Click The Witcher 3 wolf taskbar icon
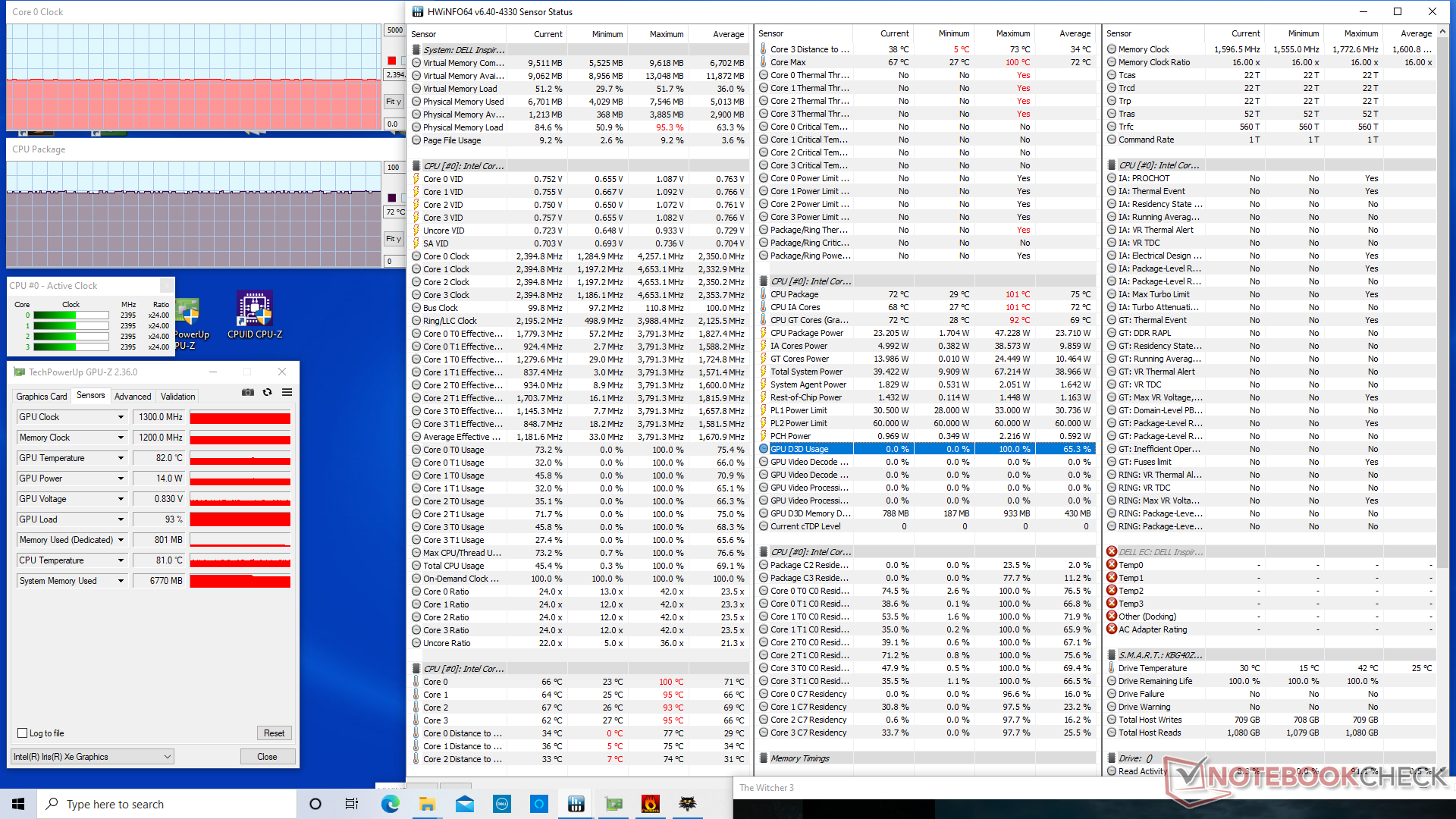 coord(688,804)
